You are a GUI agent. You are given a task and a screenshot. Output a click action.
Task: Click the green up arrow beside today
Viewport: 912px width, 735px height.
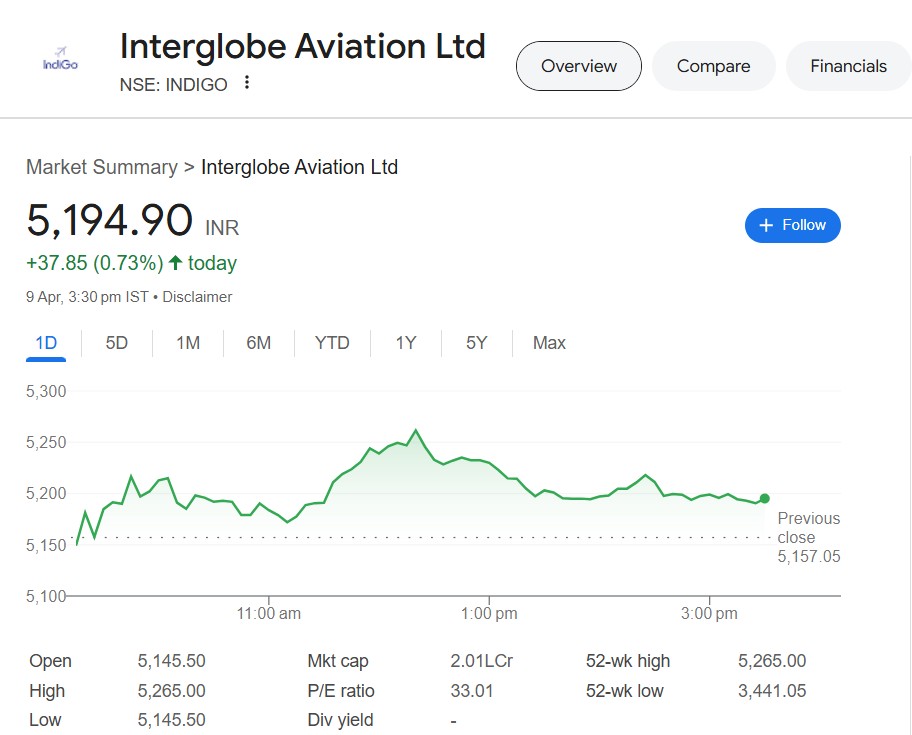coord(176,263)
